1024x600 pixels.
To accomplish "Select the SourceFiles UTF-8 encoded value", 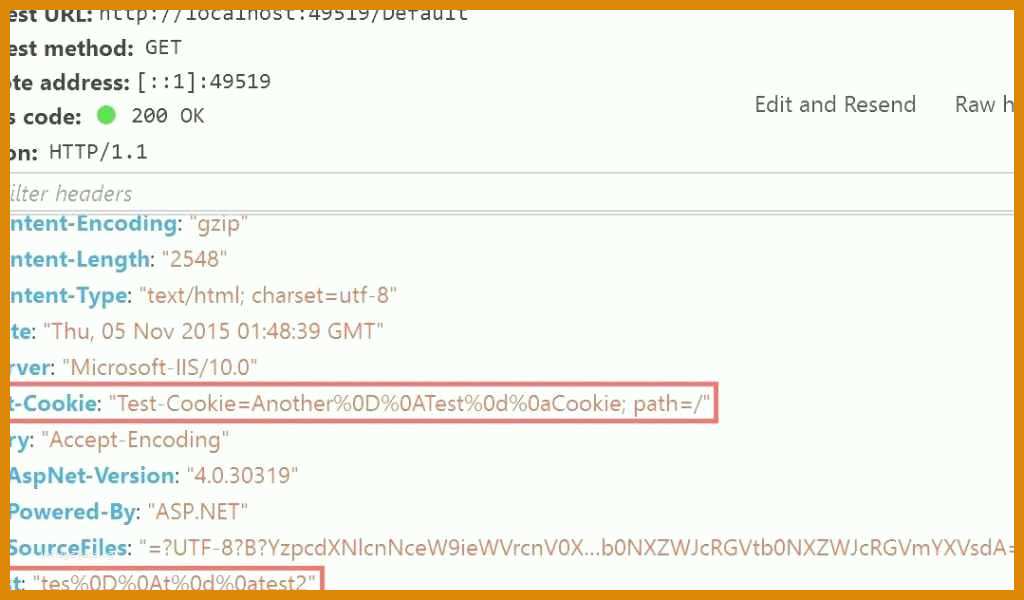I will click(x=576, y=548).
